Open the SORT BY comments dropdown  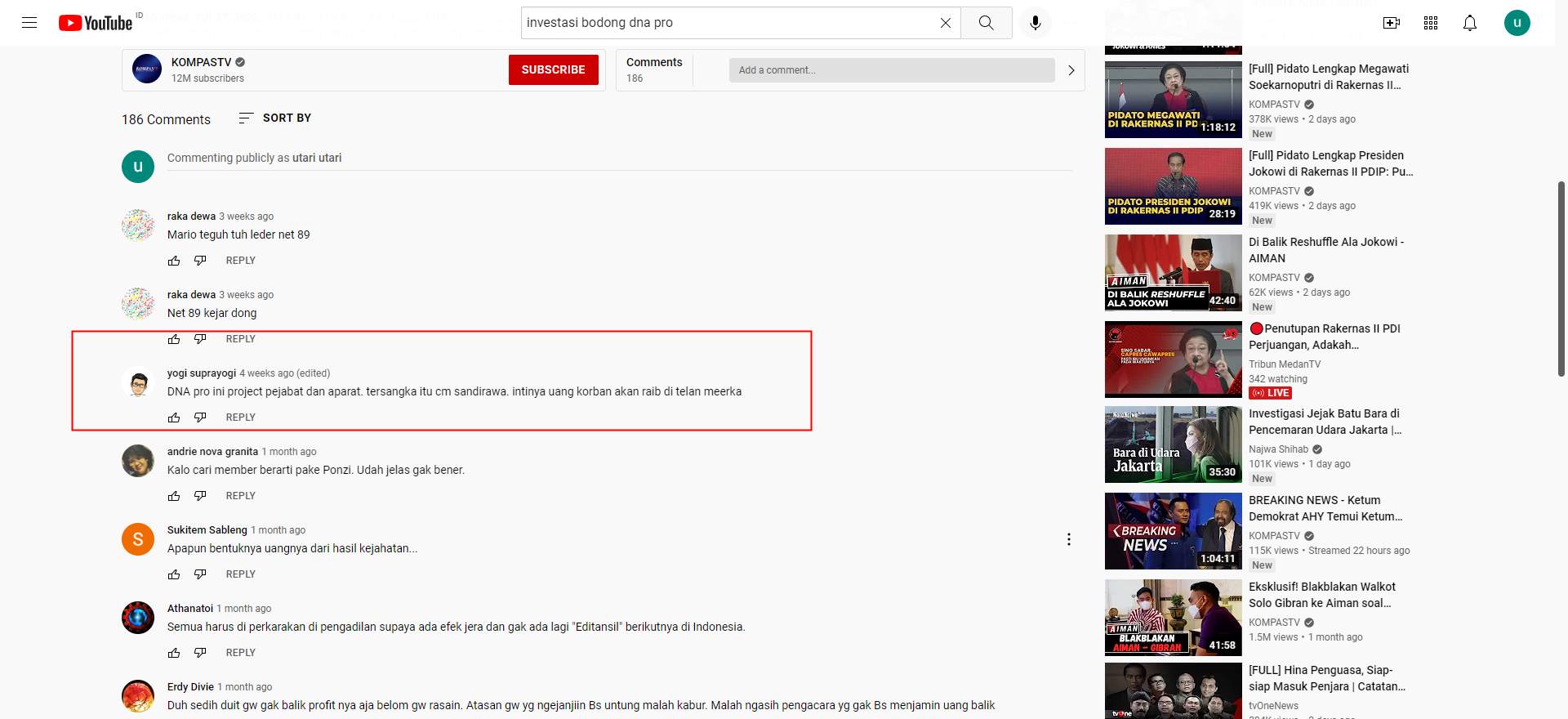coord(274,118)
